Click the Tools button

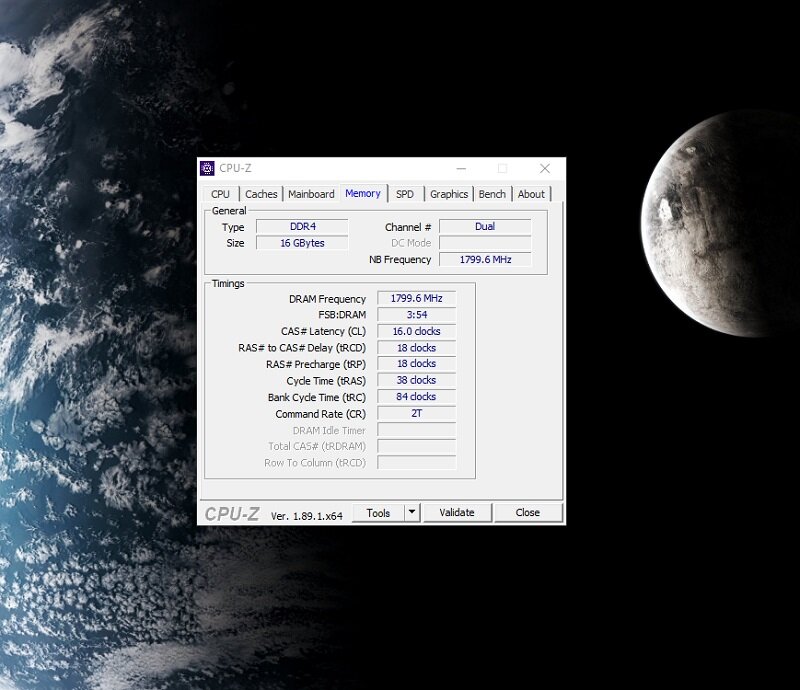tap(378, 513)
